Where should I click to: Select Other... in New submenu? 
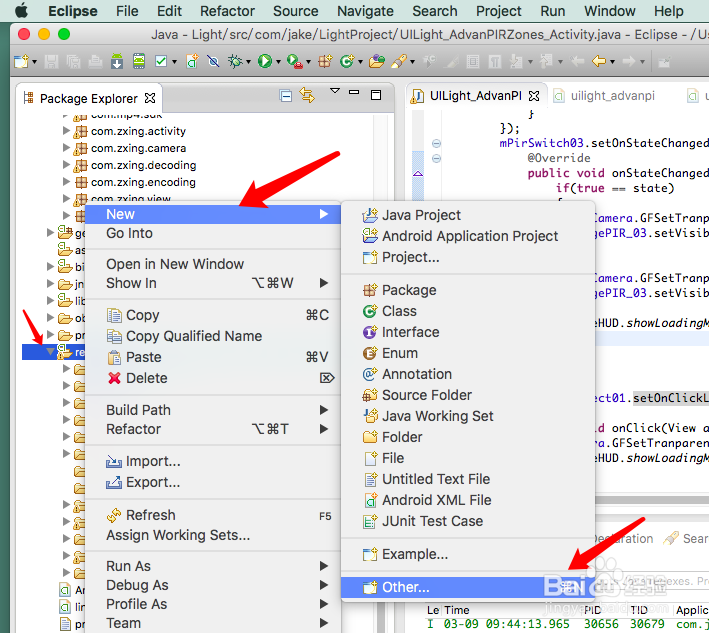click(468, 587)
